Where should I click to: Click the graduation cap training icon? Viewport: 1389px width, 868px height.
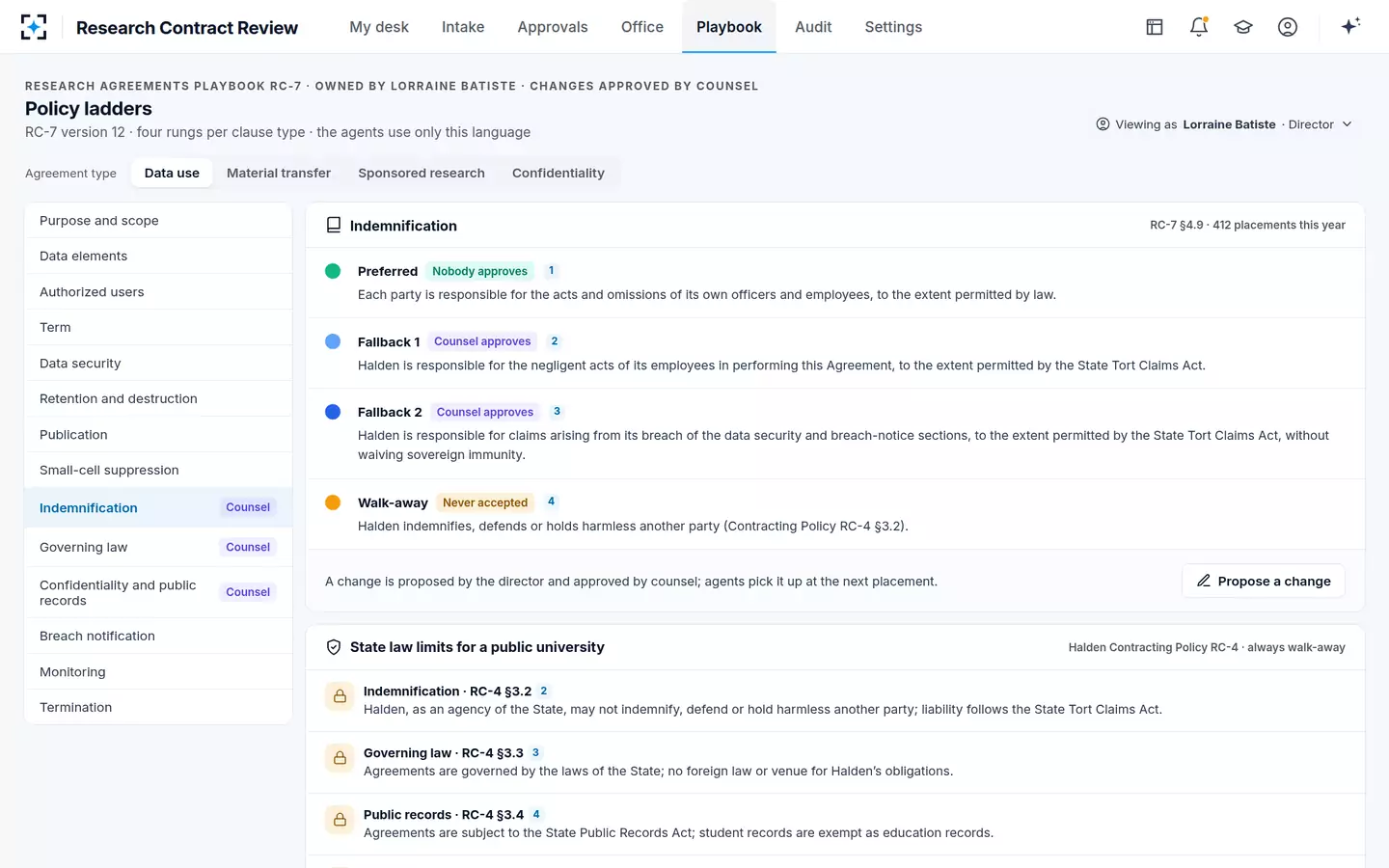click(1243, 27)
